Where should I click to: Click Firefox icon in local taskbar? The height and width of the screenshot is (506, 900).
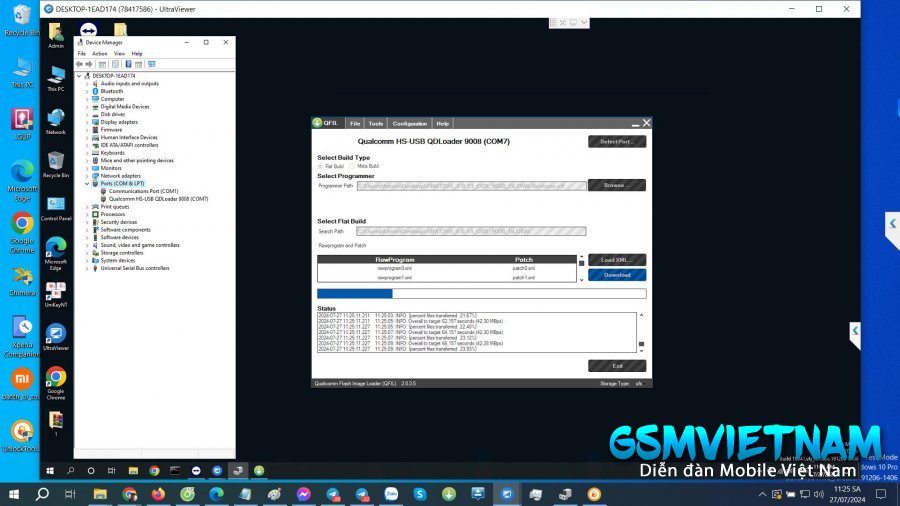[x=158, y=494]
